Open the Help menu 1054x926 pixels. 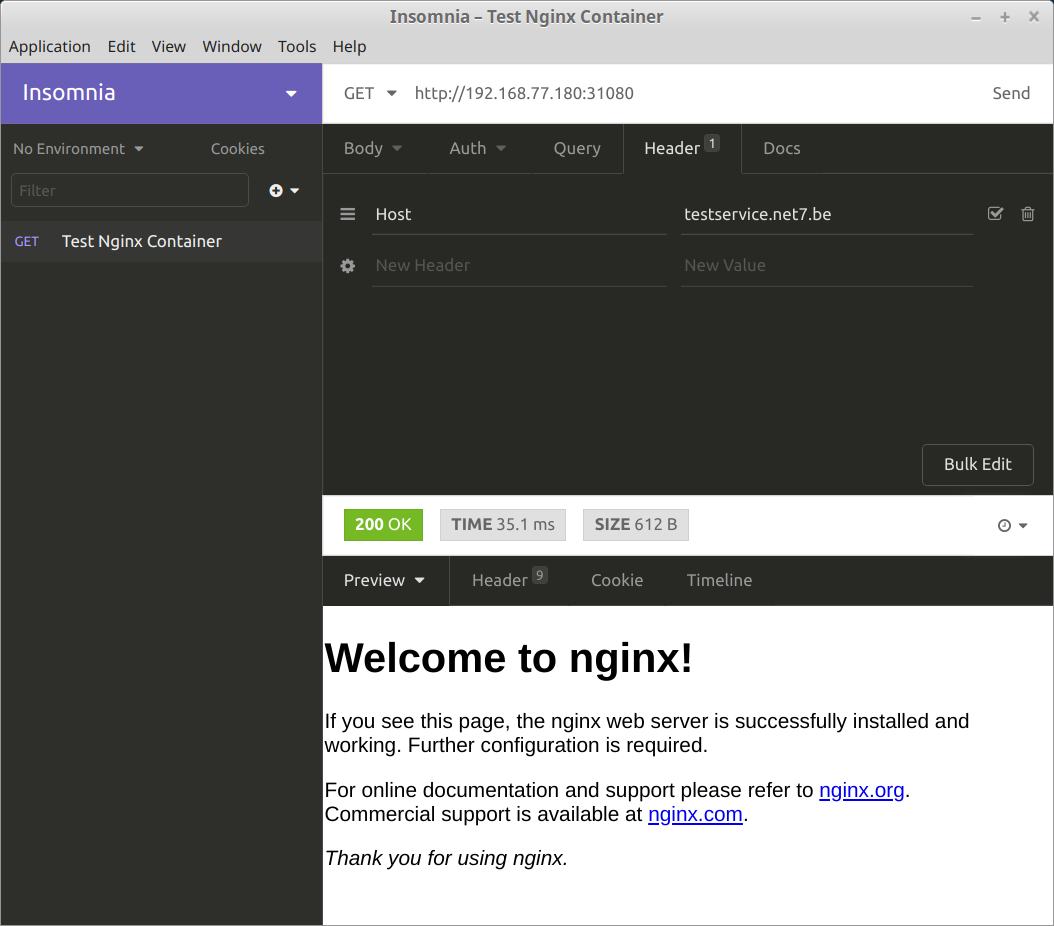(350, 46)
